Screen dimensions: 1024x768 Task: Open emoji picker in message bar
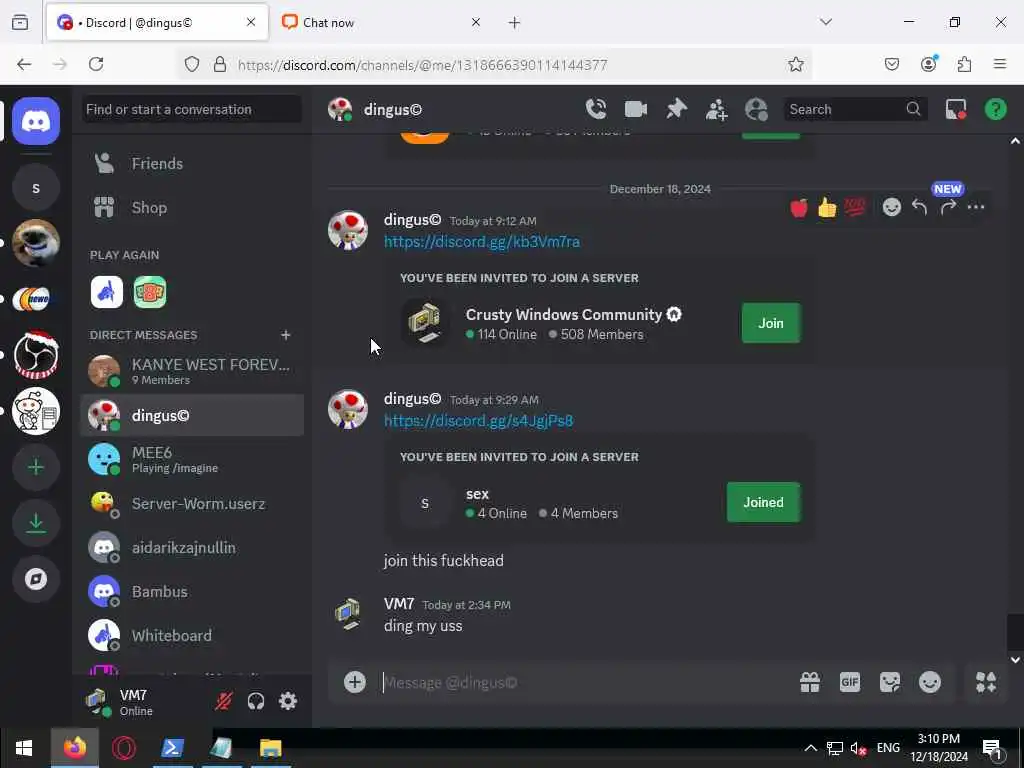pos(929,682)
